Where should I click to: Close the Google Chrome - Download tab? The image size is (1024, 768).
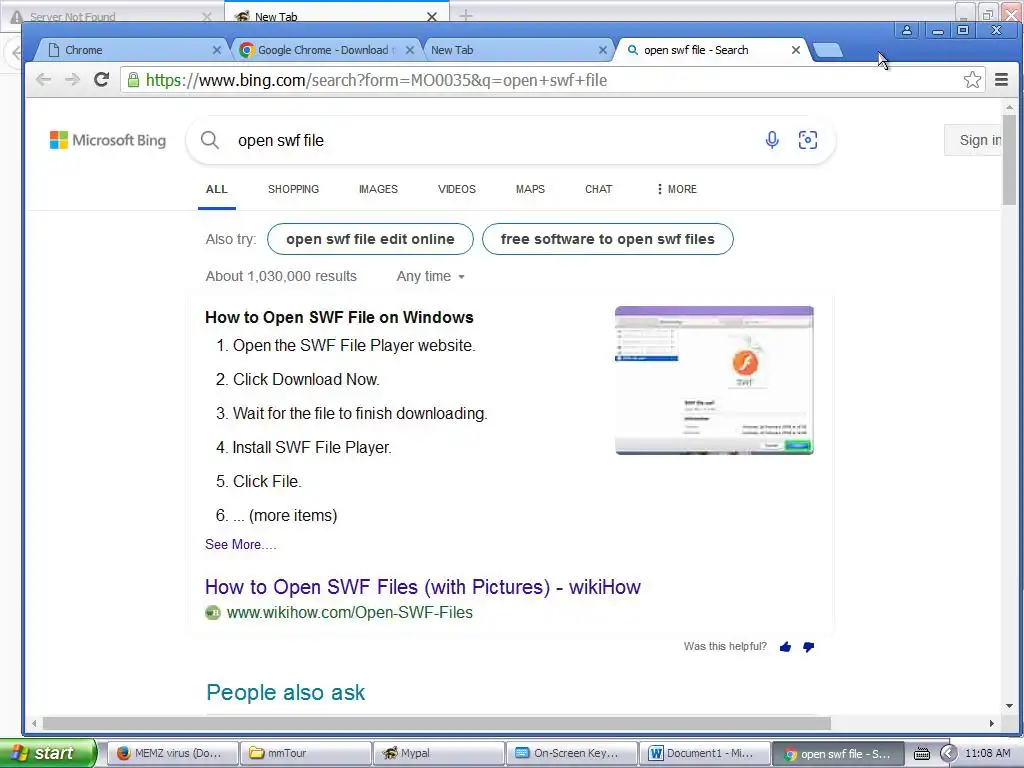(409, 50)
